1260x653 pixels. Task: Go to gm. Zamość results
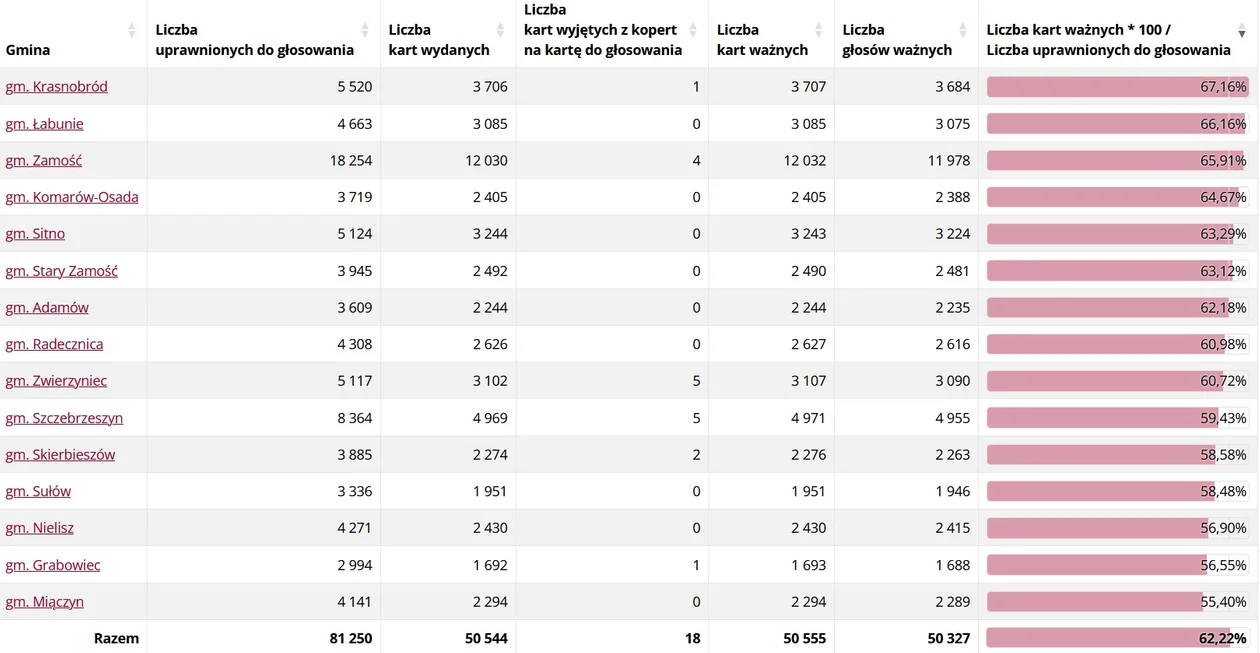pos(43,160)
